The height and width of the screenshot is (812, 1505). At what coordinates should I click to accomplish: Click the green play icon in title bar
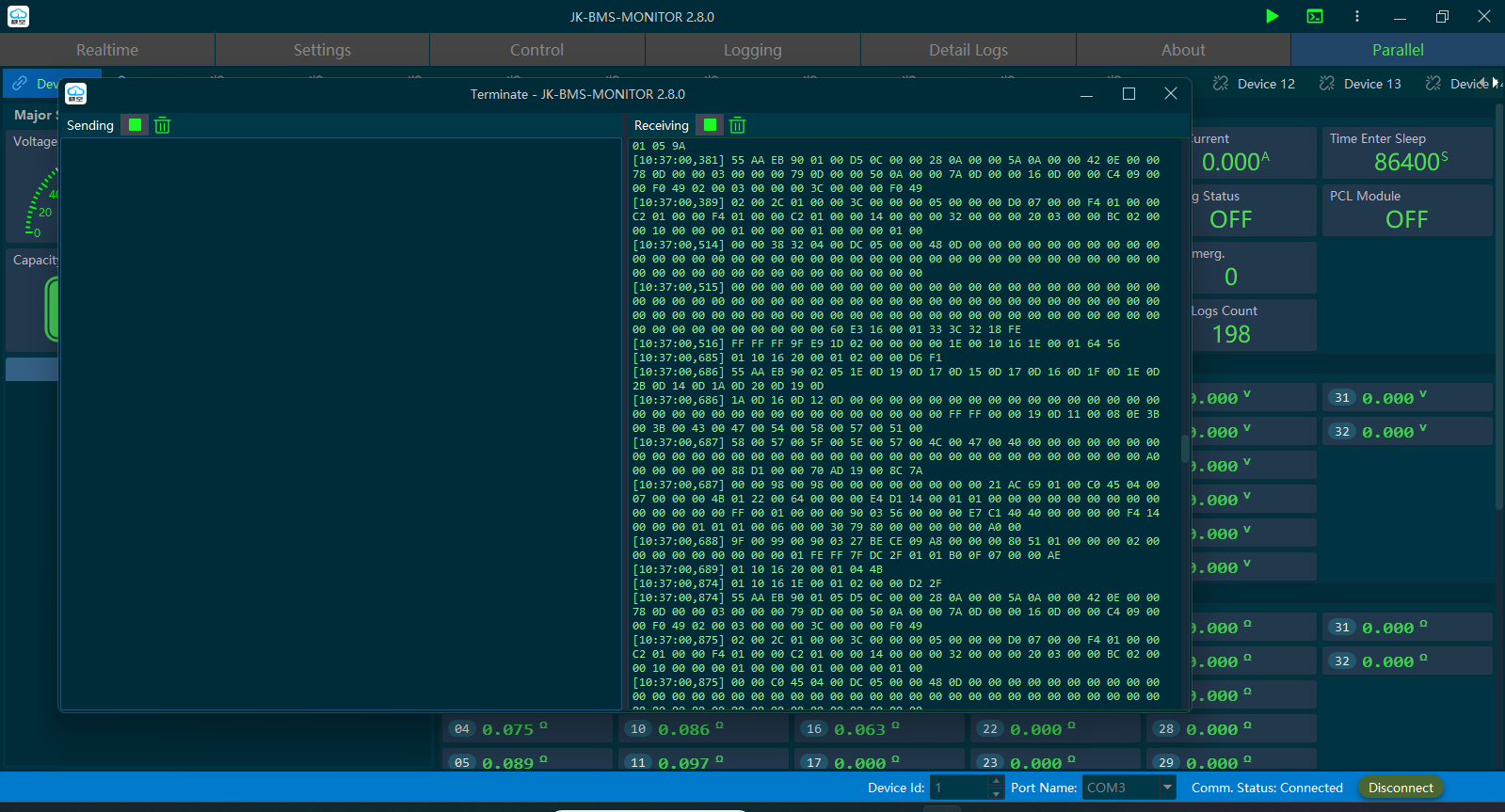click(1272, 16)
